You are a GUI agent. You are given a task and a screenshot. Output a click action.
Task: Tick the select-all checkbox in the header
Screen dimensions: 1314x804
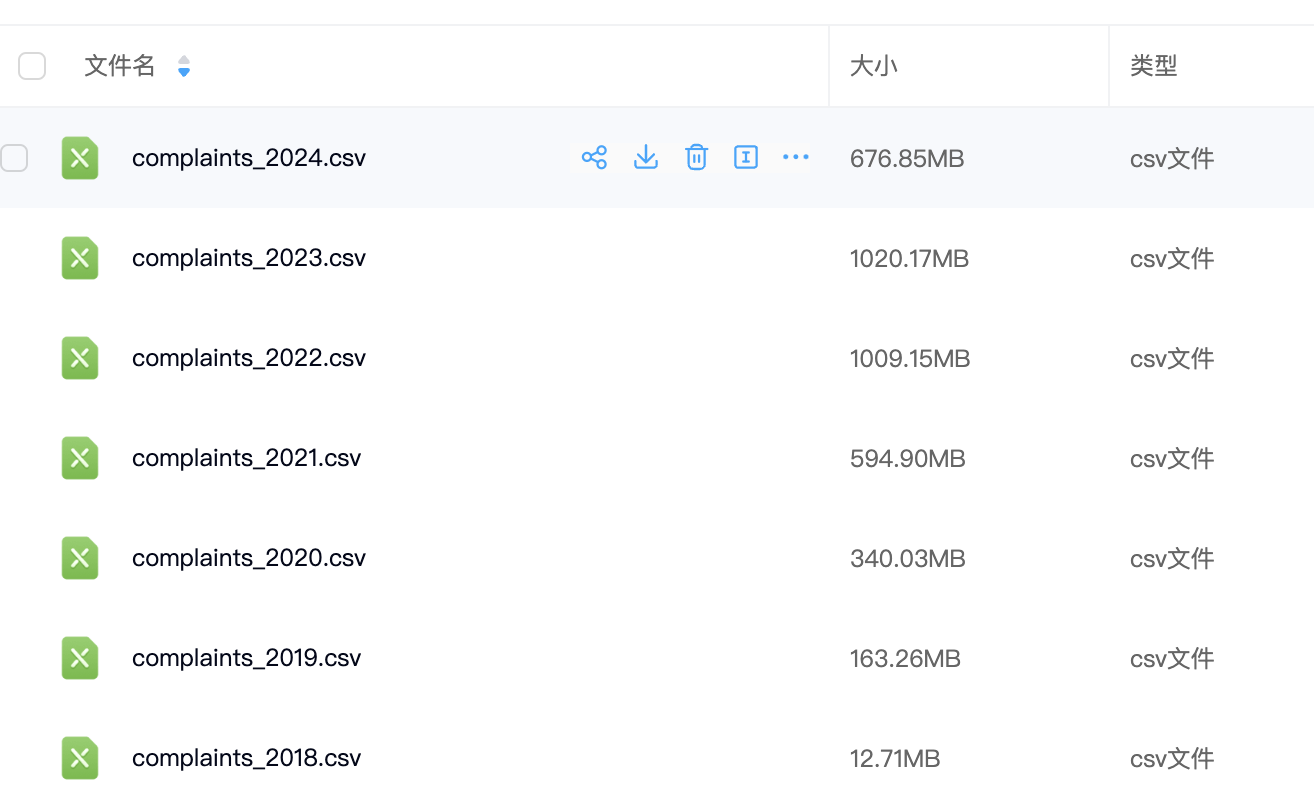coord(32,66)
